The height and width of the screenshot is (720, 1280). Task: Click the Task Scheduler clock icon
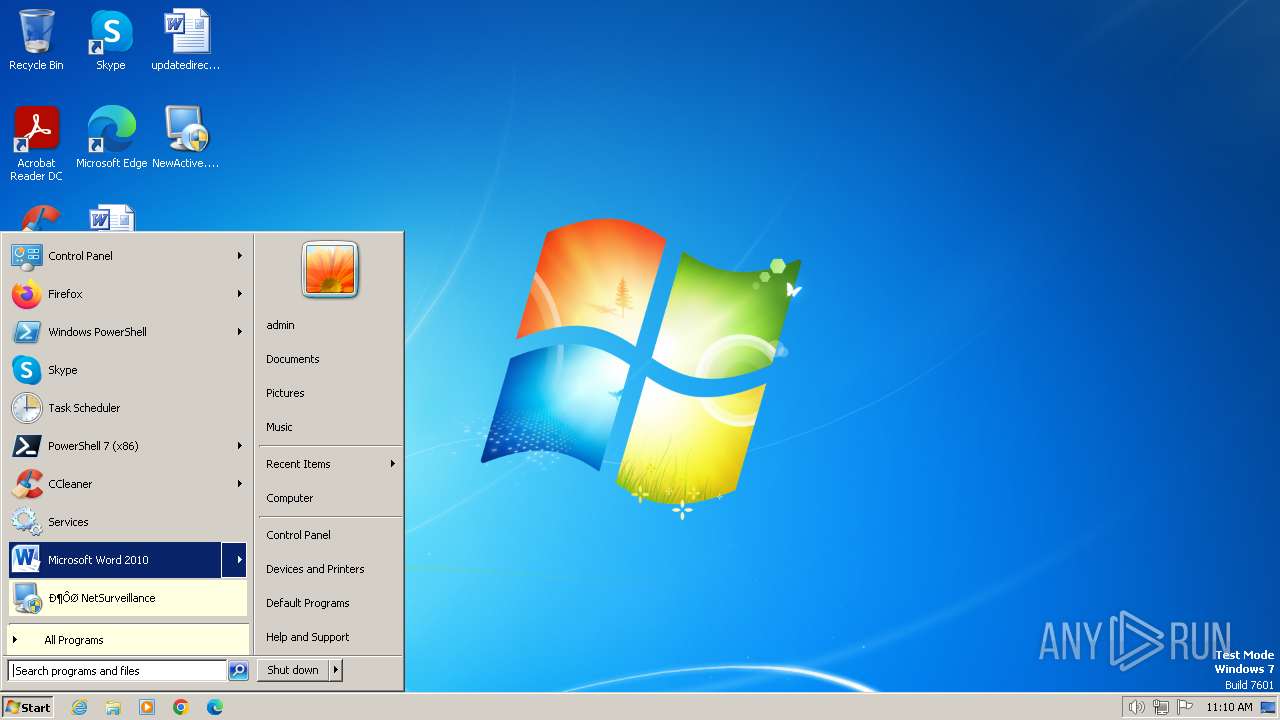tap(26, 408)
